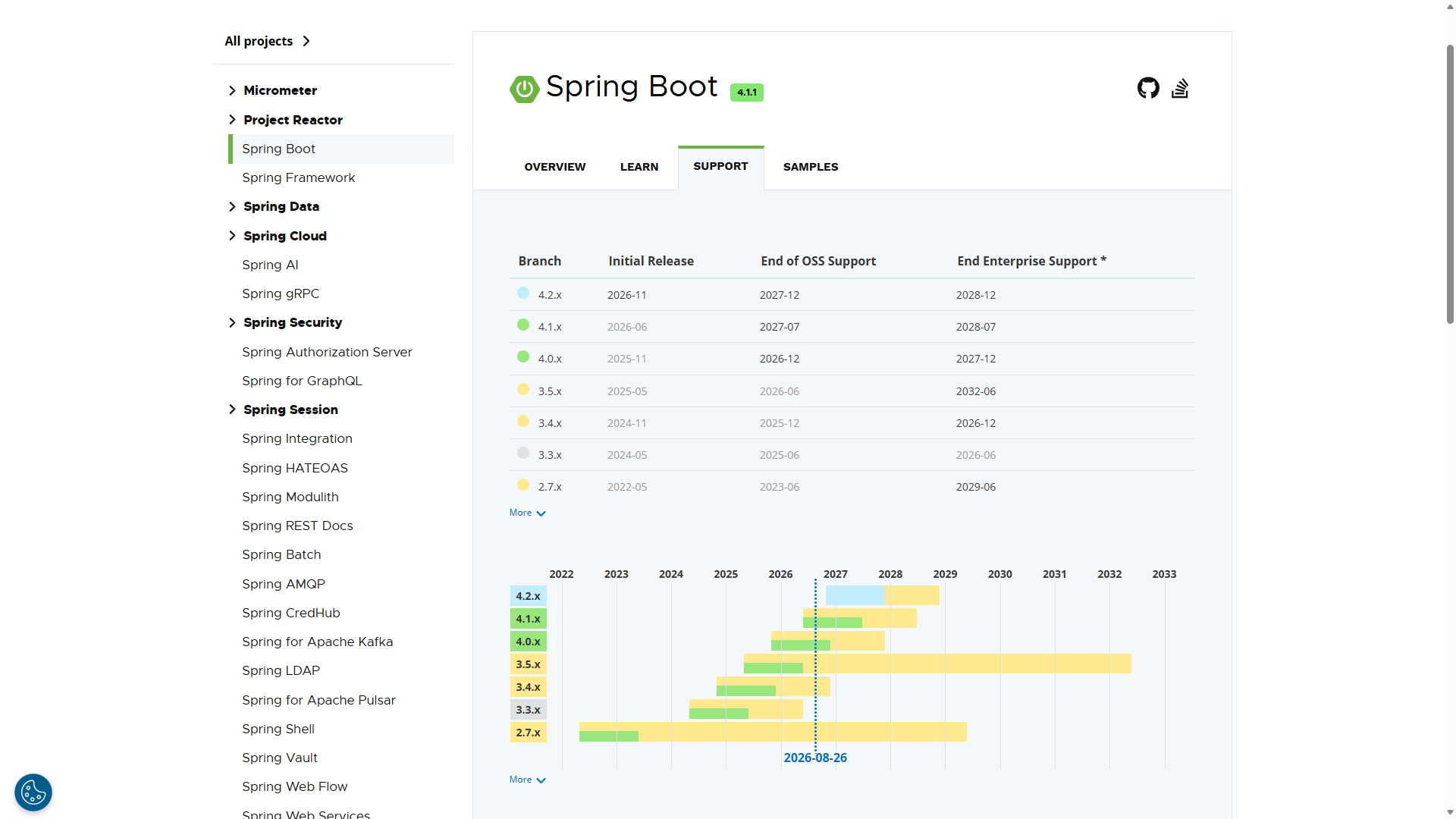1456x819 pixels.
Task: Expand the Spring Data tree chevron
Action: coord(232,206)
